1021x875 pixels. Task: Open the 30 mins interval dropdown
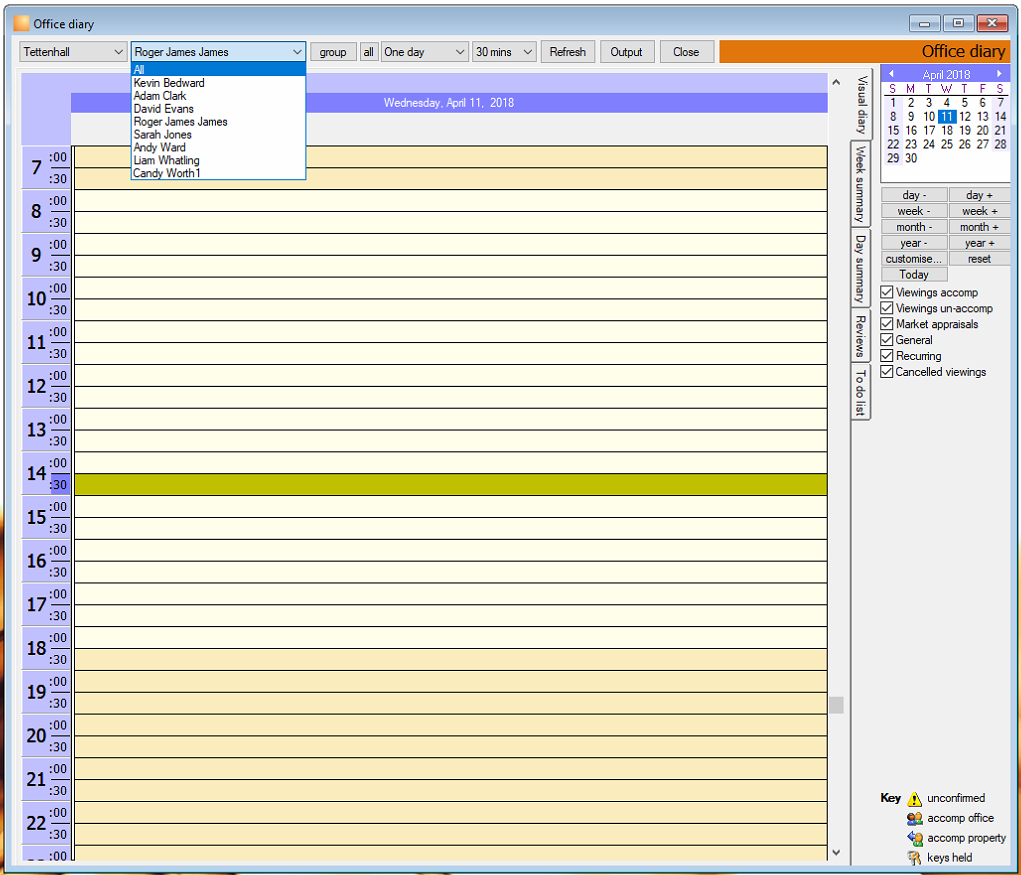tap(504, 52)
